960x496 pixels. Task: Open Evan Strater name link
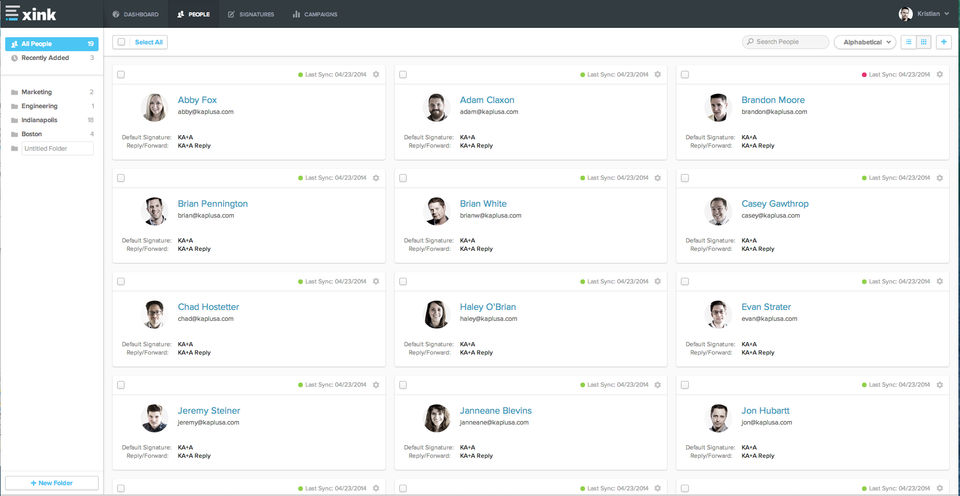(766, 307)
